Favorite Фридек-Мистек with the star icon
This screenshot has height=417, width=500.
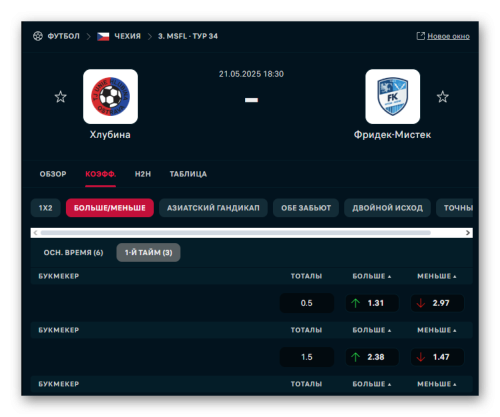(443, 97)
